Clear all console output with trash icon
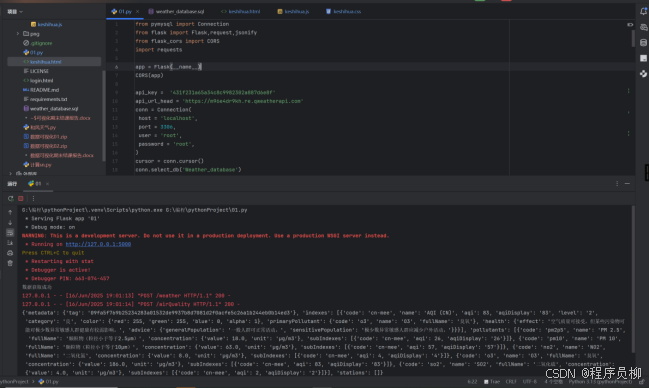This screenshot has width=650, height=388. [x=10, y=263]
